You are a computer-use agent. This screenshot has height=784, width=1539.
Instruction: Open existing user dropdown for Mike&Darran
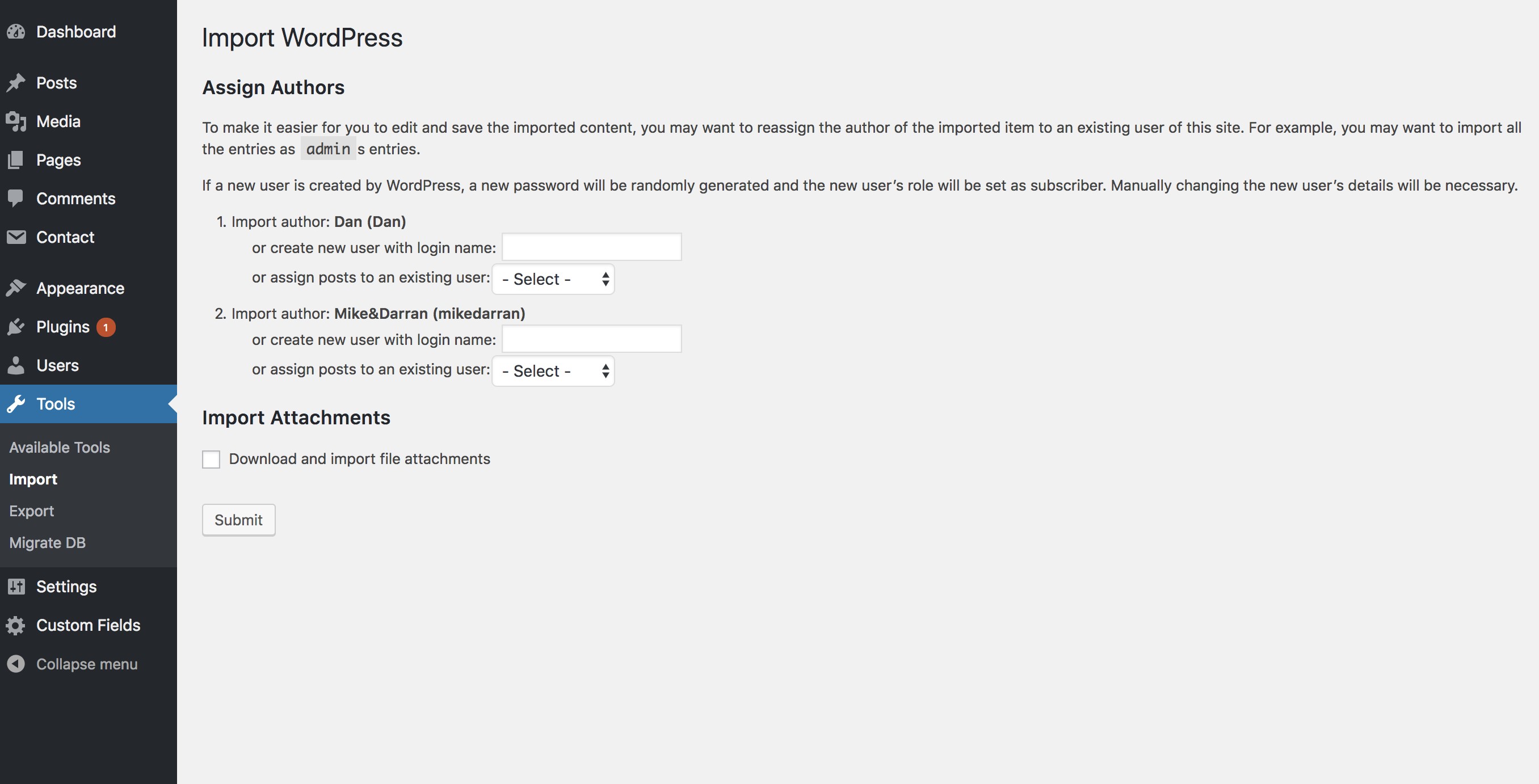point(553,371)
